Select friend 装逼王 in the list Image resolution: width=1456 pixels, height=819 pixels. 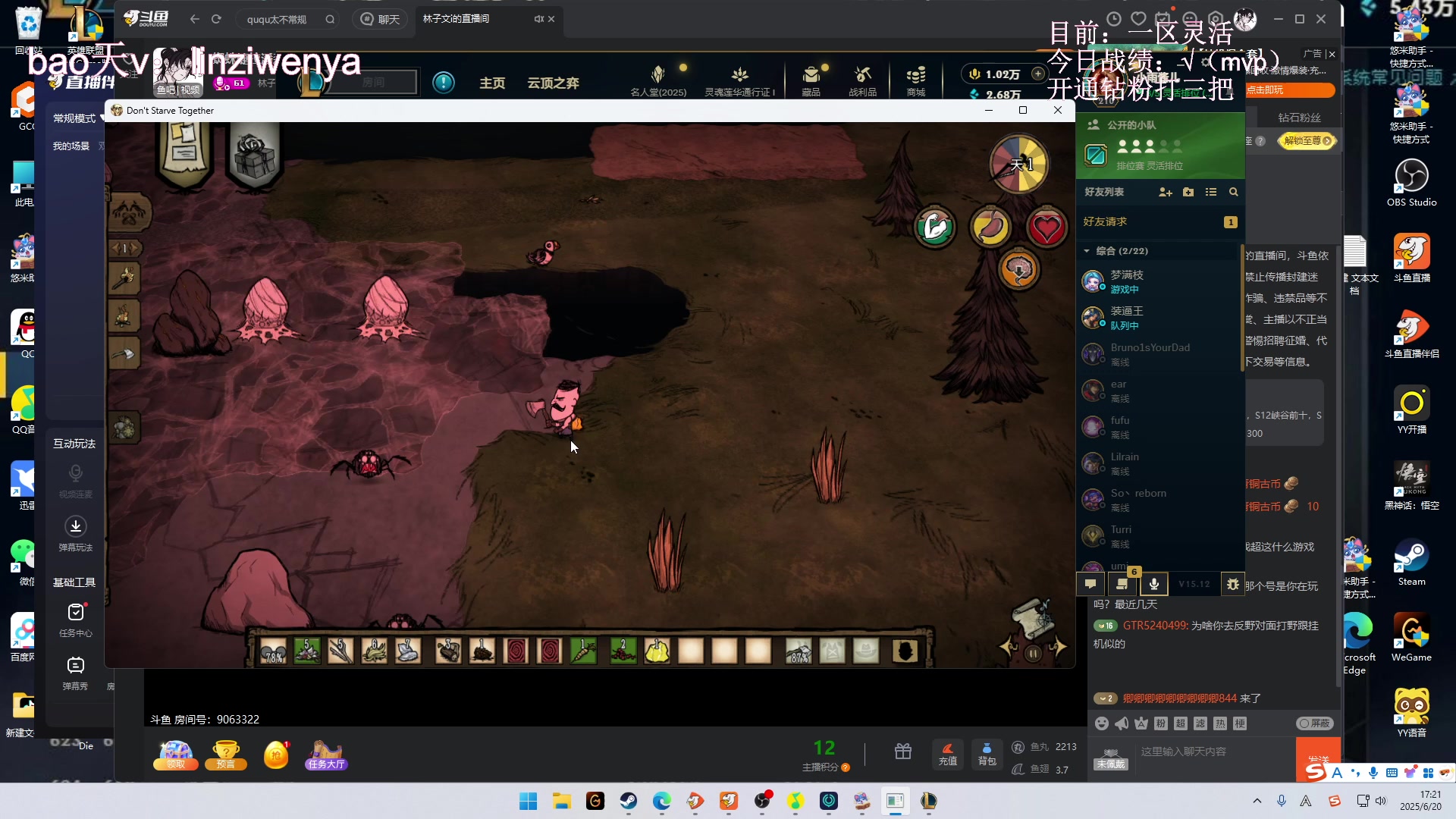click(x=1160, y=318)
